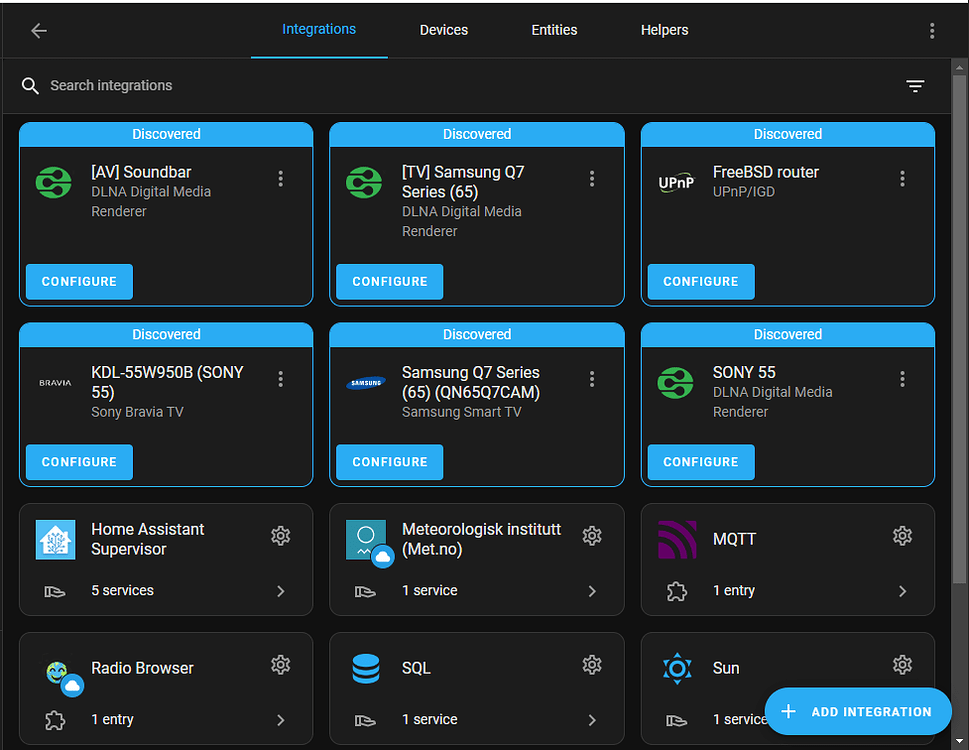Click the Samsung logo on the Smart TV card
Image resolution: width=969 pixels, height=750 pixels.
point(365,382)
